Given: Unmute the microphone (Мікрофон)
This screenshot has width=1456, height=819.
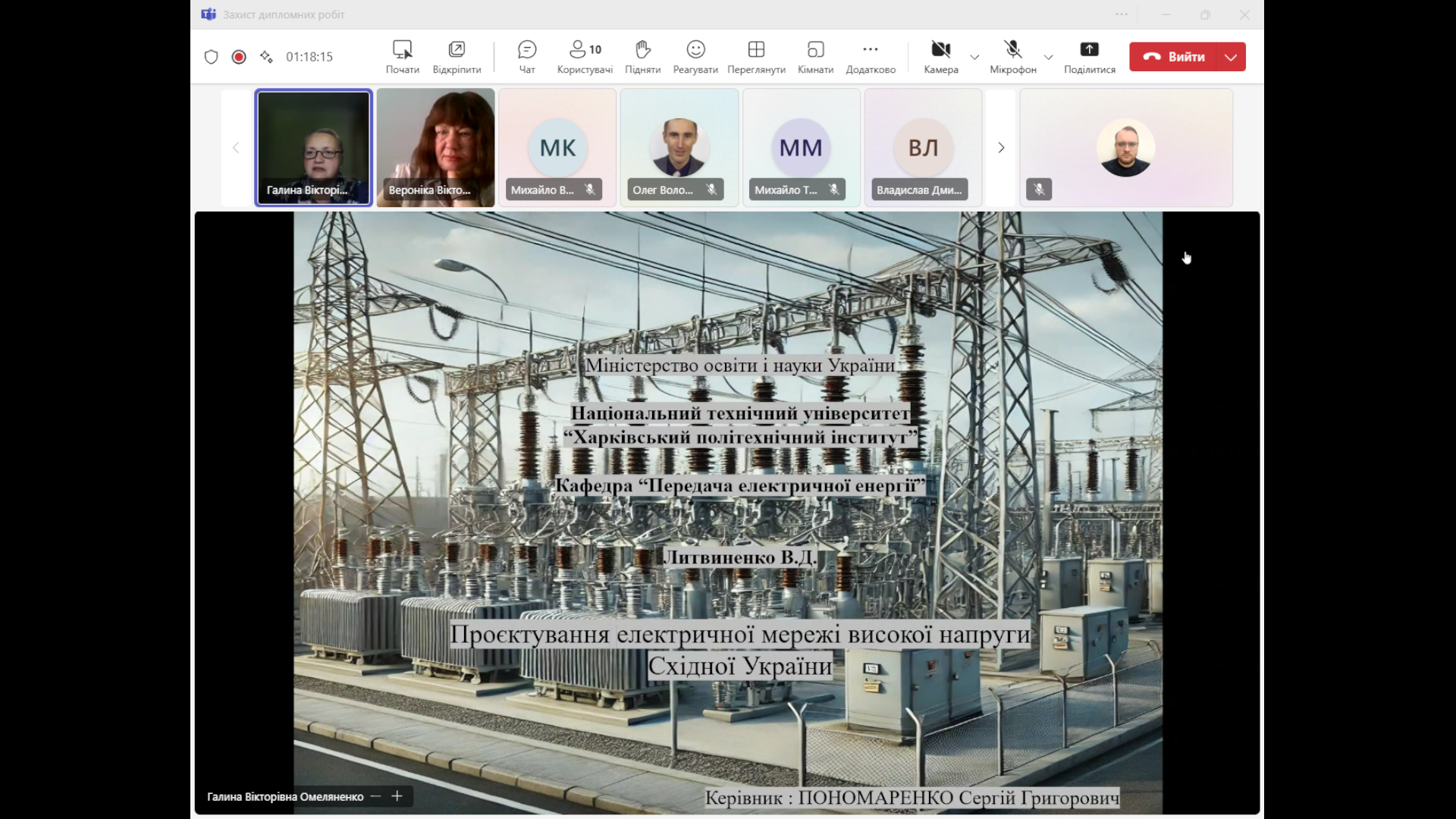Looking at the screenshot, I should (1012, 57).
